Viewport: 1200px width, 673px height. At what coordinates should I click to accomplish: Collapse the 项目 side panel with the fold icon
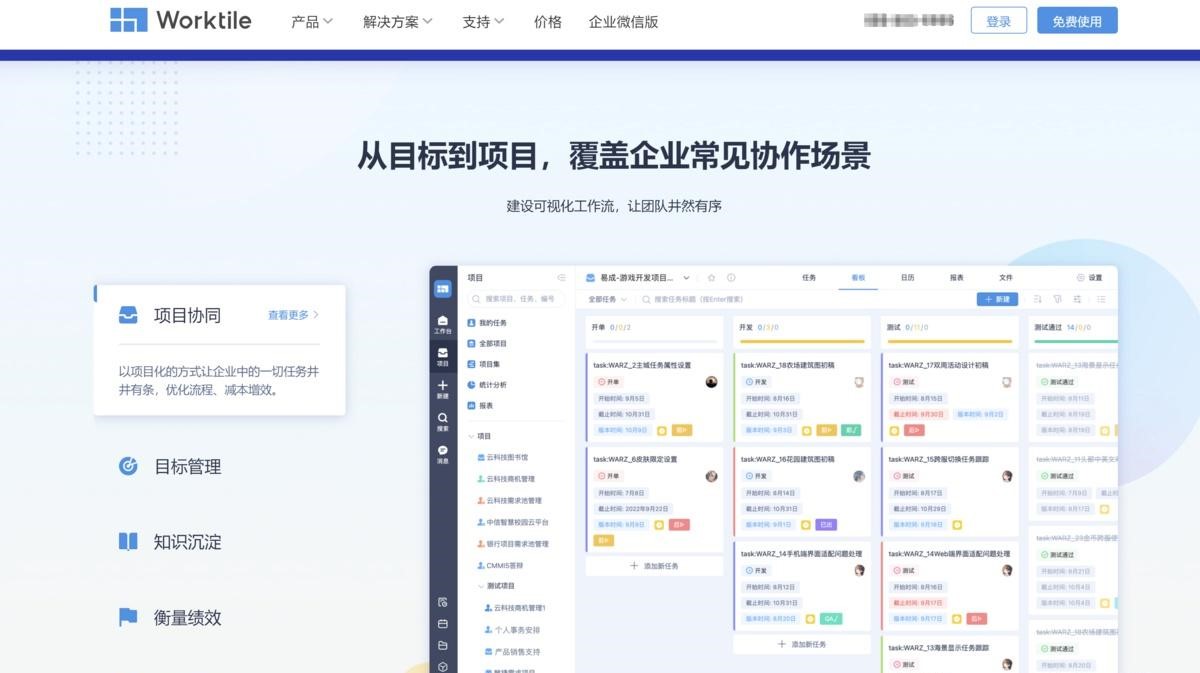[x=561, y=278]
